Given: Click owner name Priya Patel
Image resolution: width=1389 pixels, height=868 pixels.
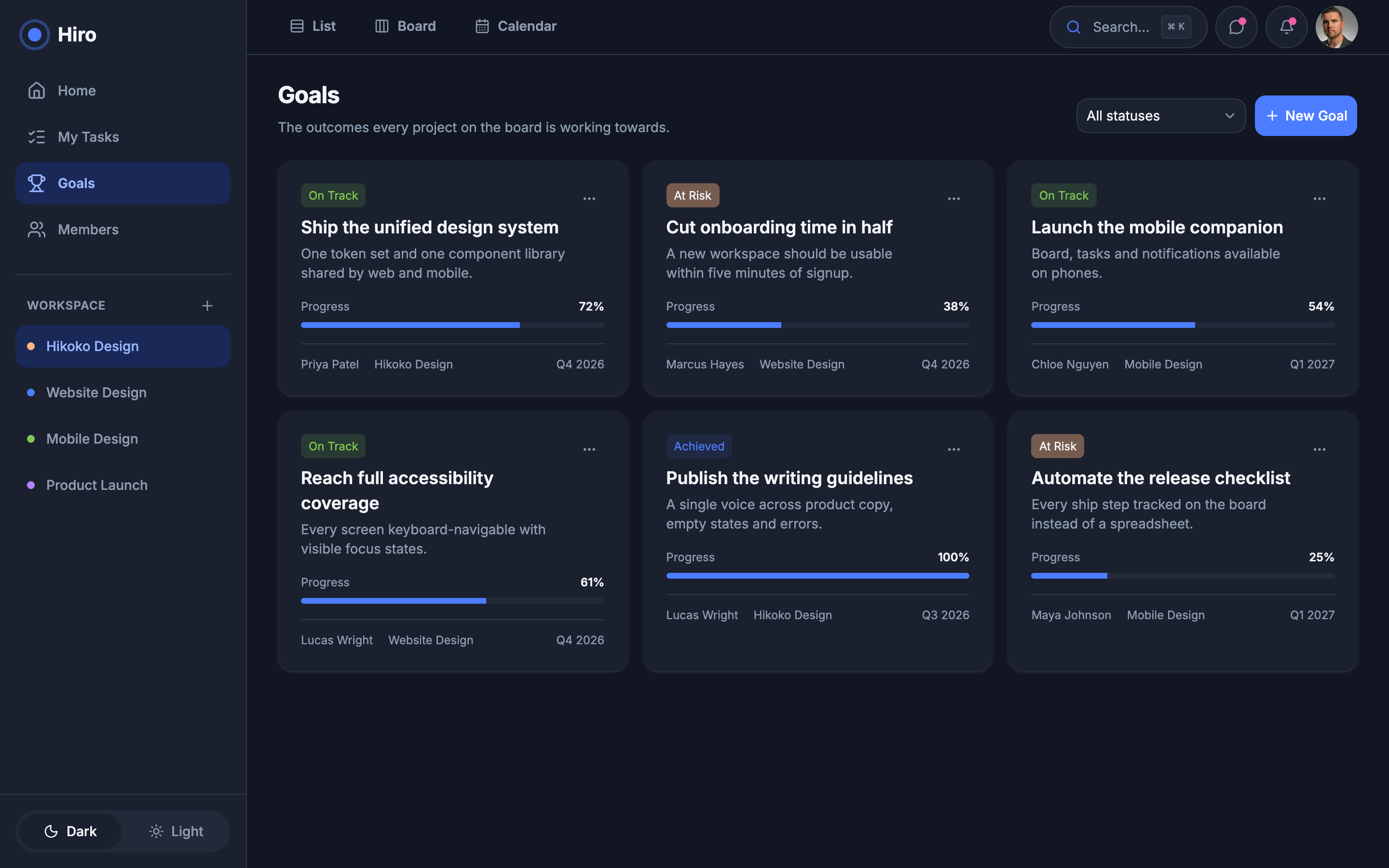Looking at the screenshot, I should pyautogui.click(x=329, y=365).
